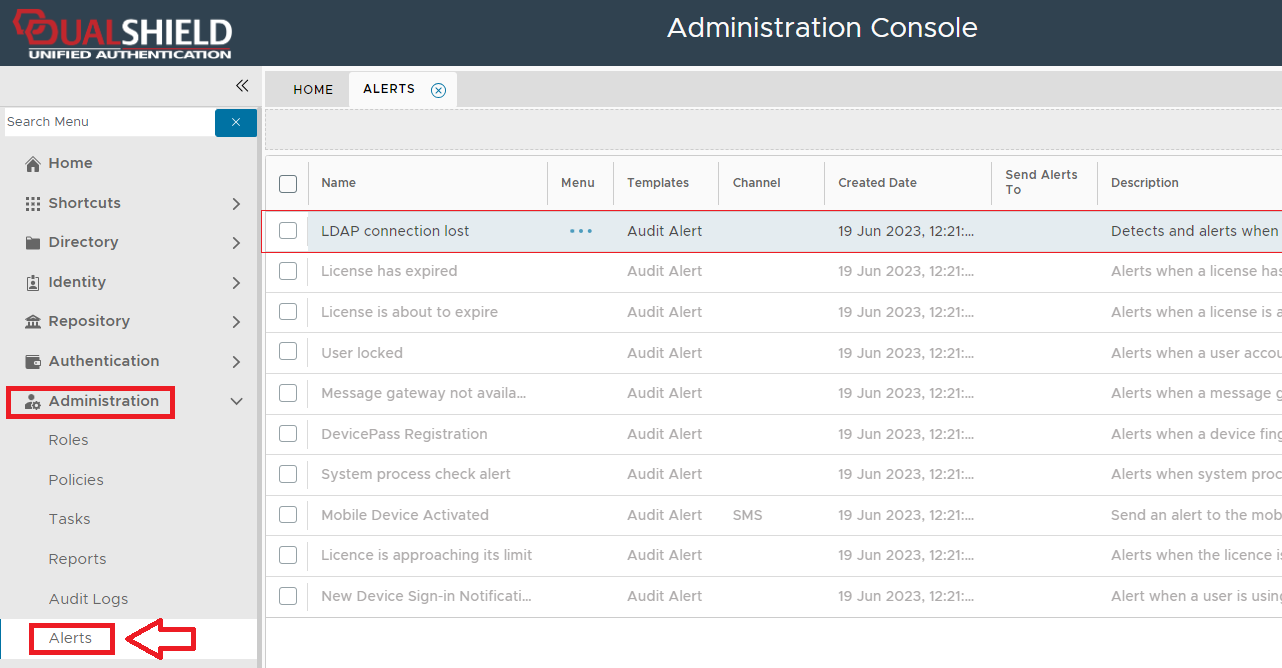1282x668 pixels.
Task: Collapse the sidebar with double-chevron icon
Action: 241,86
